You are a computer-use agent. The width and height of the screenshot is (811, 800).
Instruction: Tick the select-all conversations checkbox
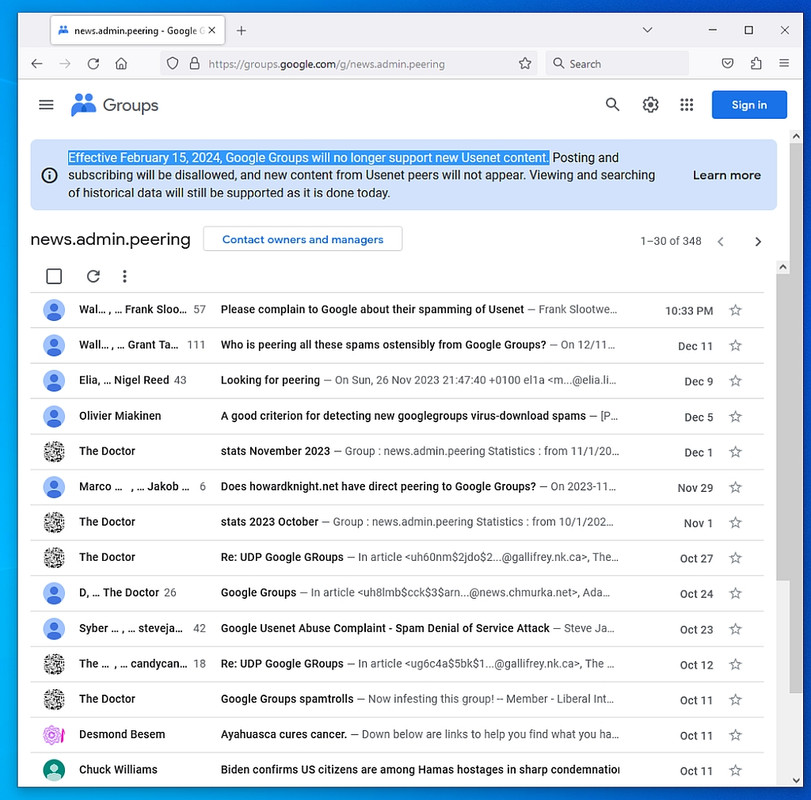[54, 276]
